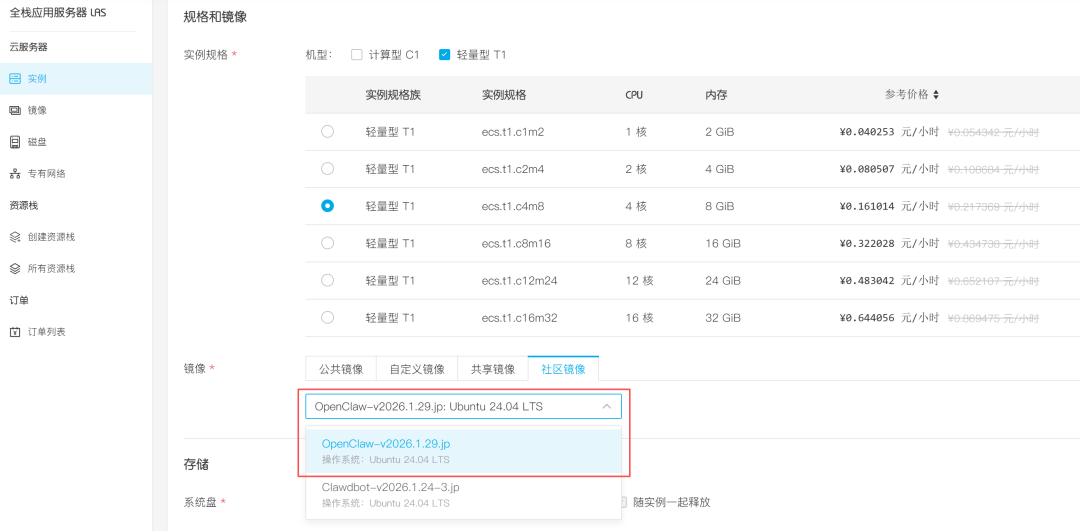Viewport: 1080px width, 531px height.
Task: Click the 资源栈 section heading
Action: pyautogui.click(x=23, y=205)
